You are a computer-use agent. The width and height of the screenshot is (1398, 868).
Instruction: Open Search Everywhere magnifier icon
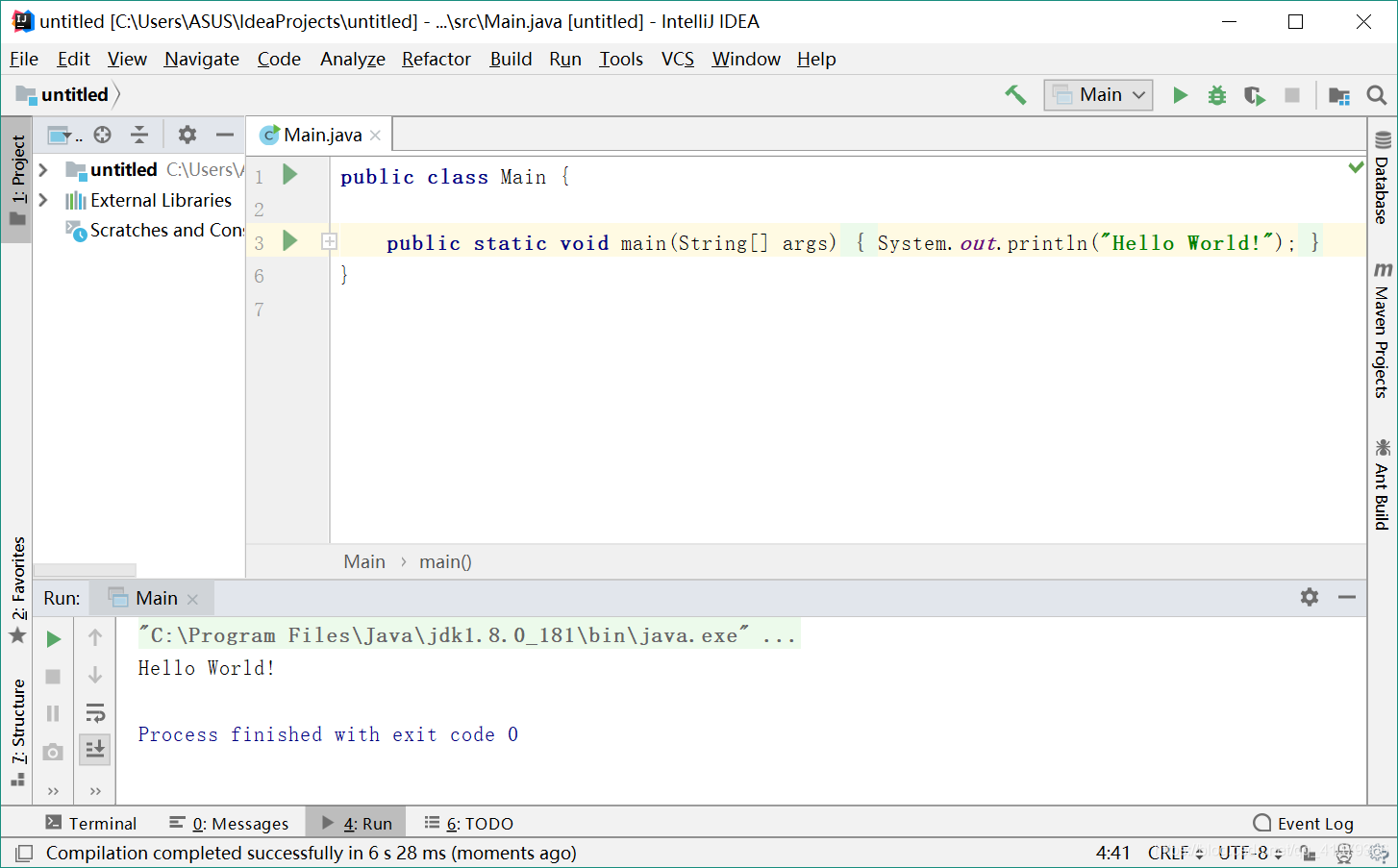click(x=1377, y=95)
